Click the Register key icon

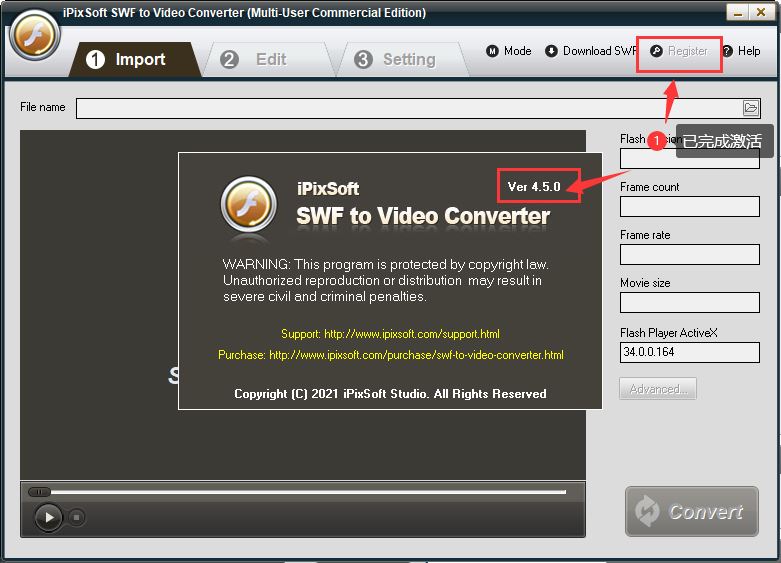pos(656,51)
